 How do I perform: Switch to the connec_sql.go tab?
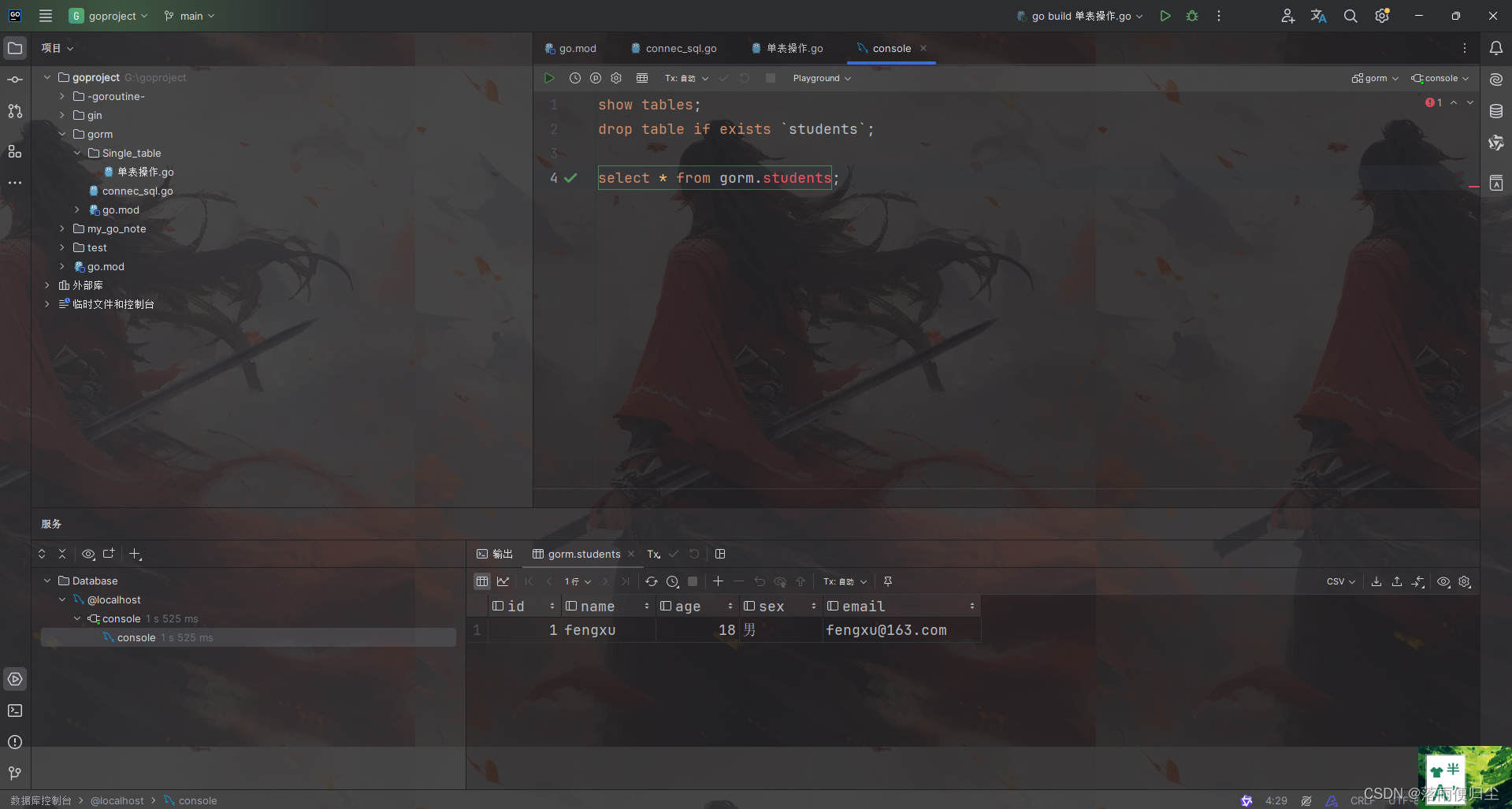pyautogui.click(x=674, y=48)
